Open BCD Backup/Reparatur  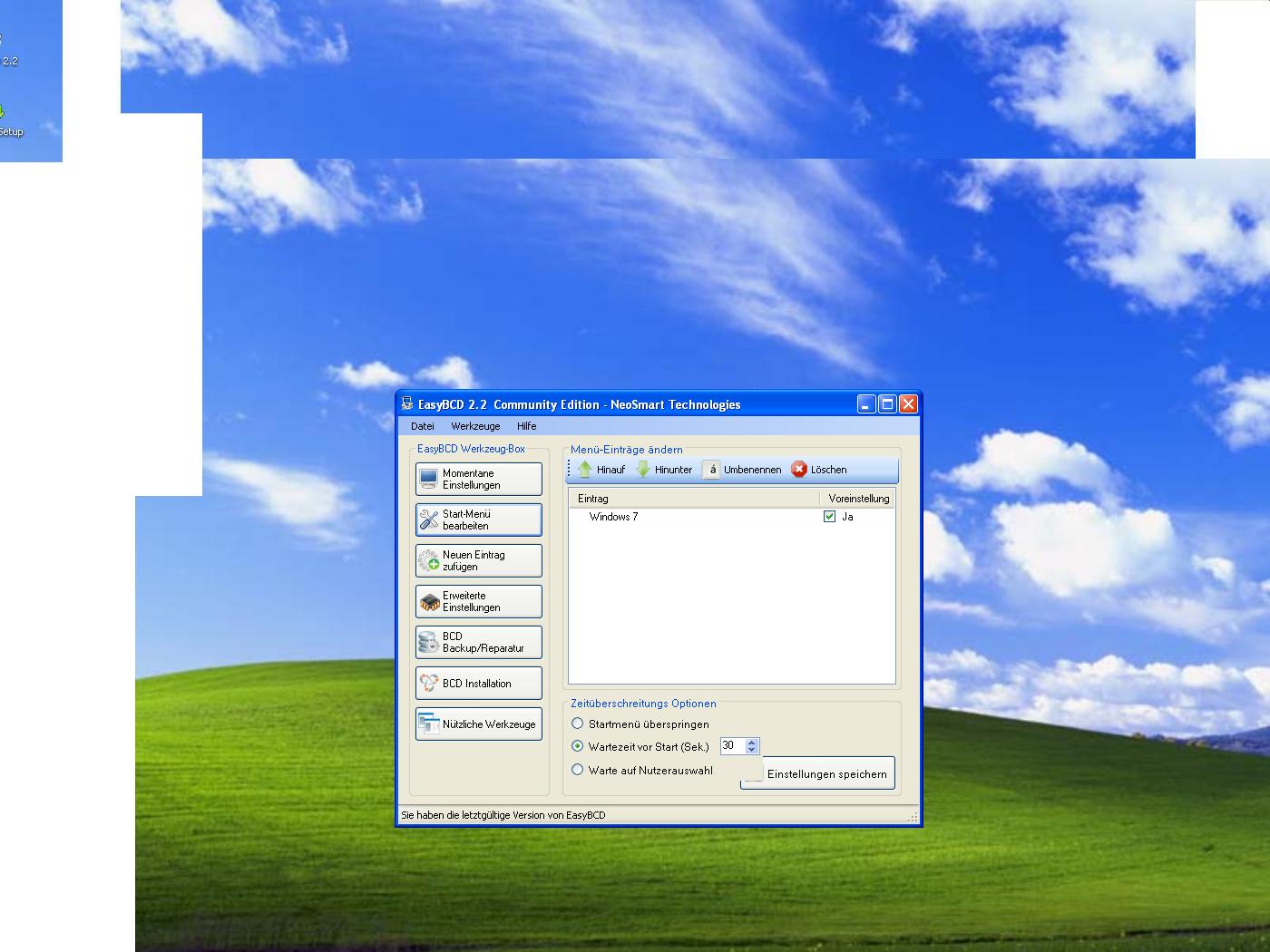click(479, 642)
